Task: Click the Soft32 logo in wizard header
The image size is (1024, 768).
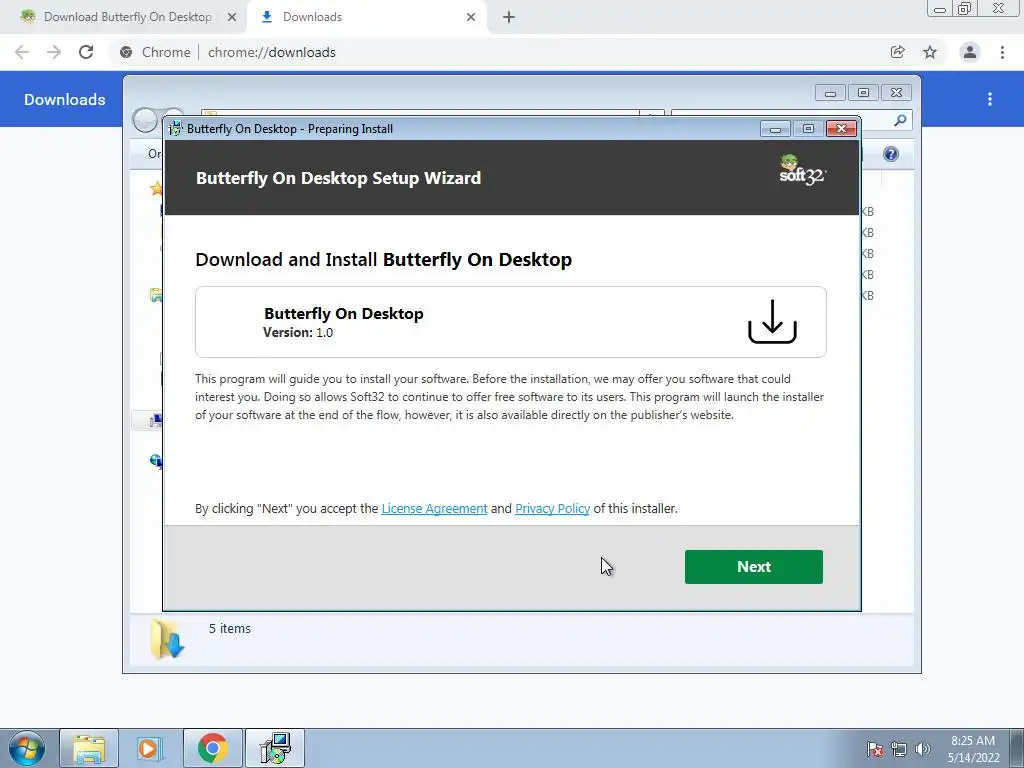Action: click(802, 170)
